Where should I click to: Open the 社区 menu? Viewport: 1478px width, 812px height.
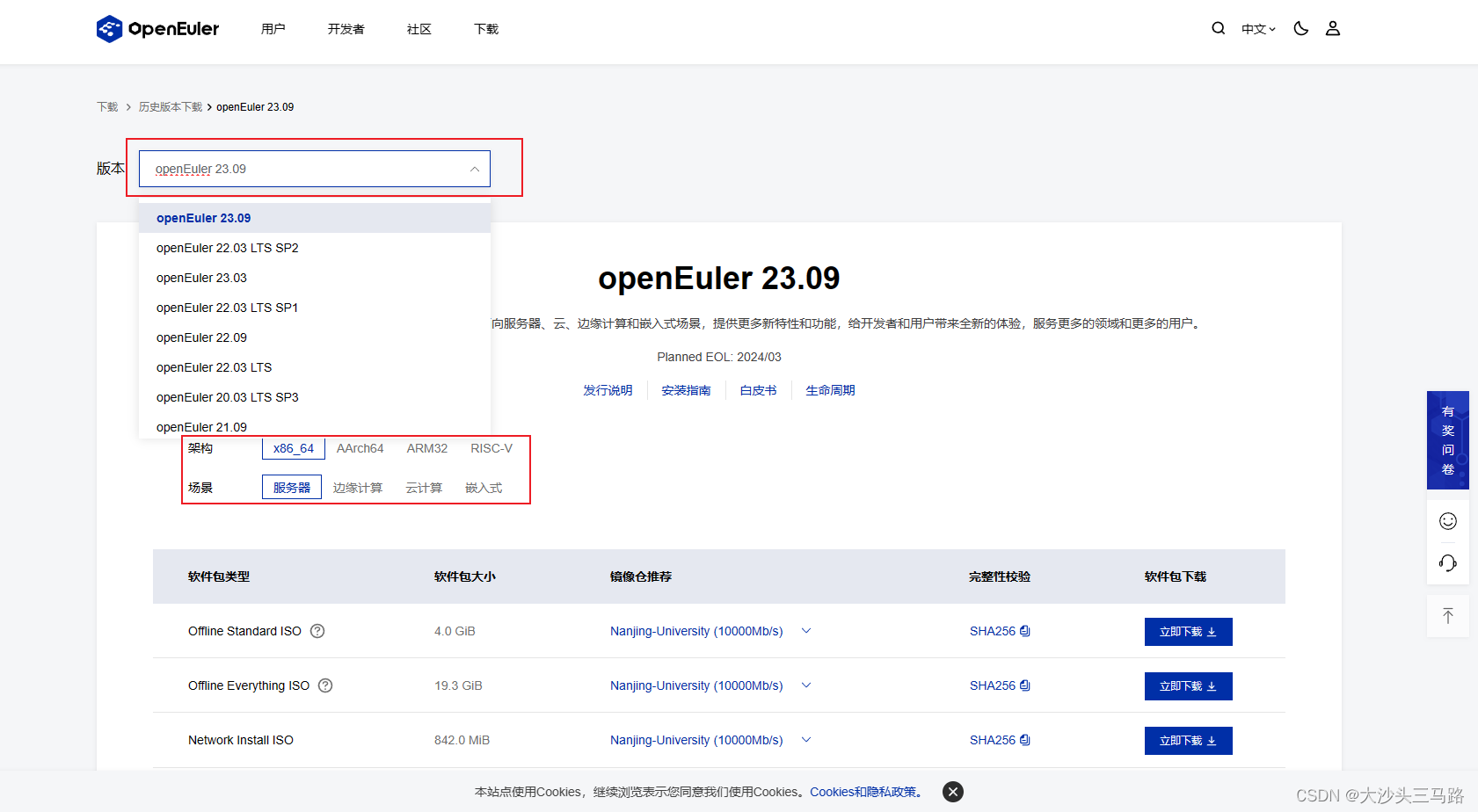(419, 29)
